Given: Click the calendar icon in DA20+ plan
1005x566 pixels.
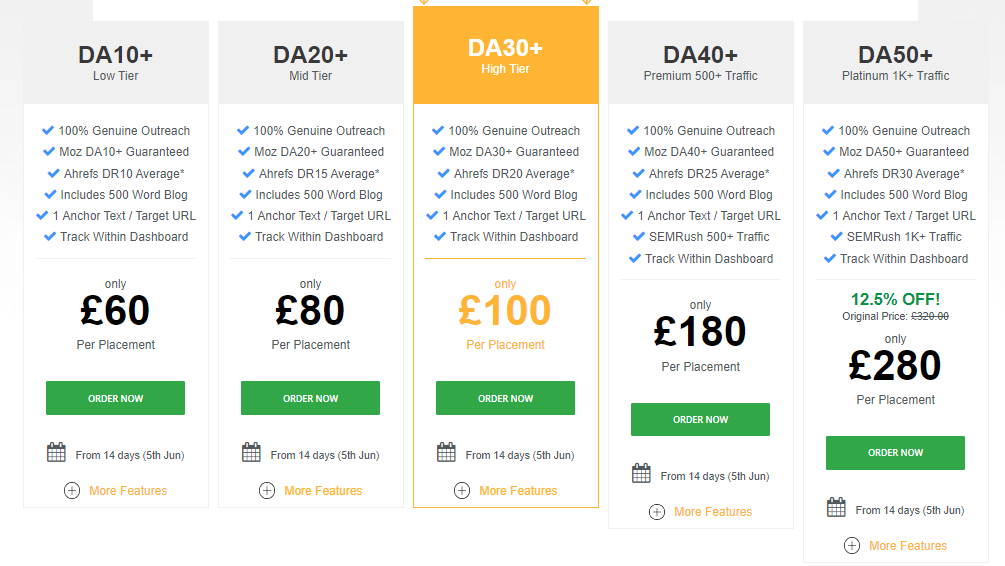Looking at the screenshot, I should pyautogui.click(x=251, y=452).
